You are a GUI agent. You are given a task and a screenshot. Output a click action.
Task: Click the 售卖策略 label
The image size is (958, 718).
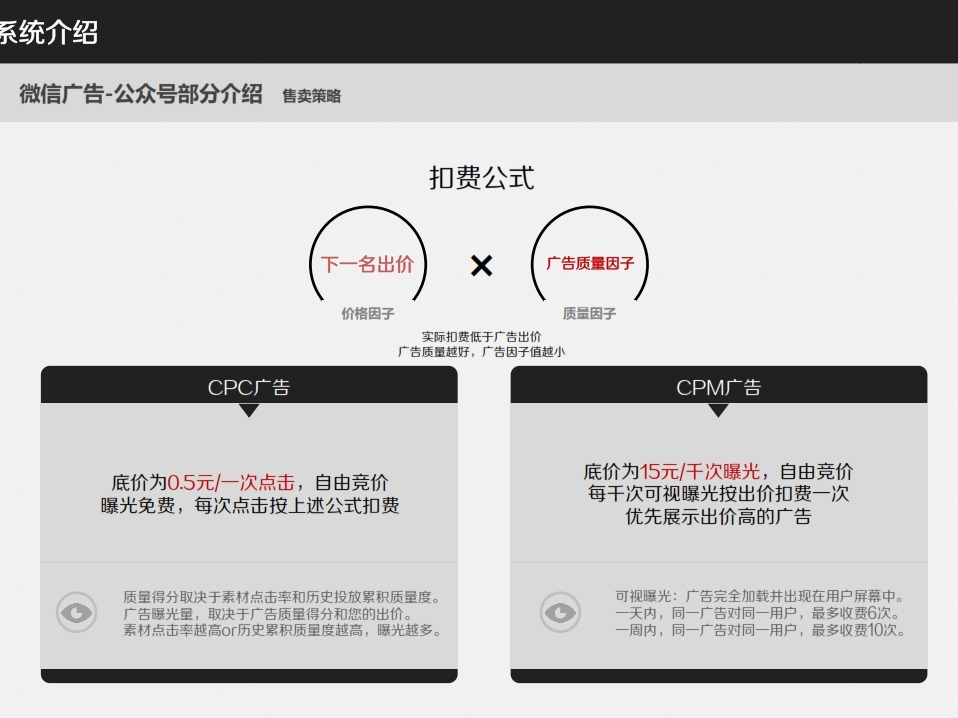tap(311, 96)
